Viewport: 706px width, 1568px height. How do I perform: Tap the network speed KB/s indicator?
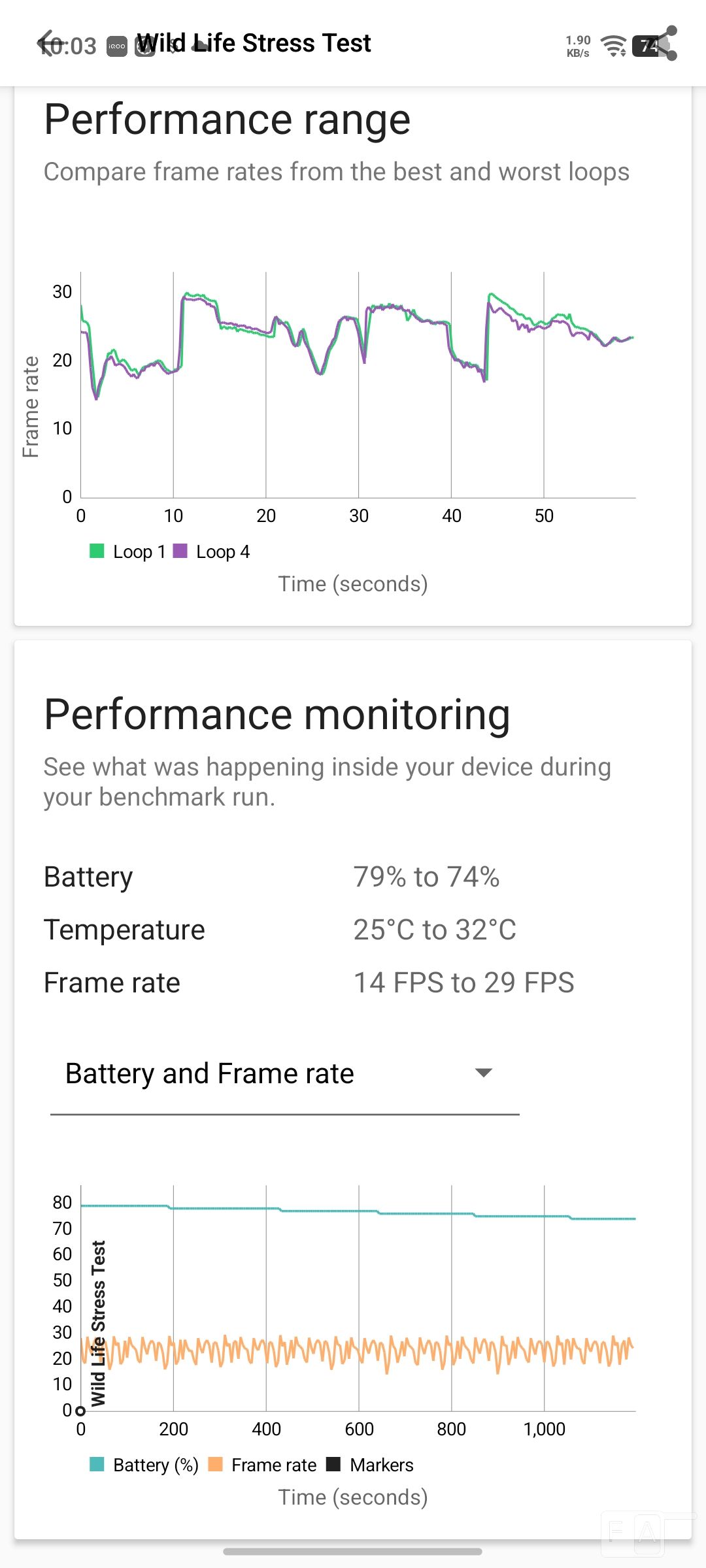[578, 46]
